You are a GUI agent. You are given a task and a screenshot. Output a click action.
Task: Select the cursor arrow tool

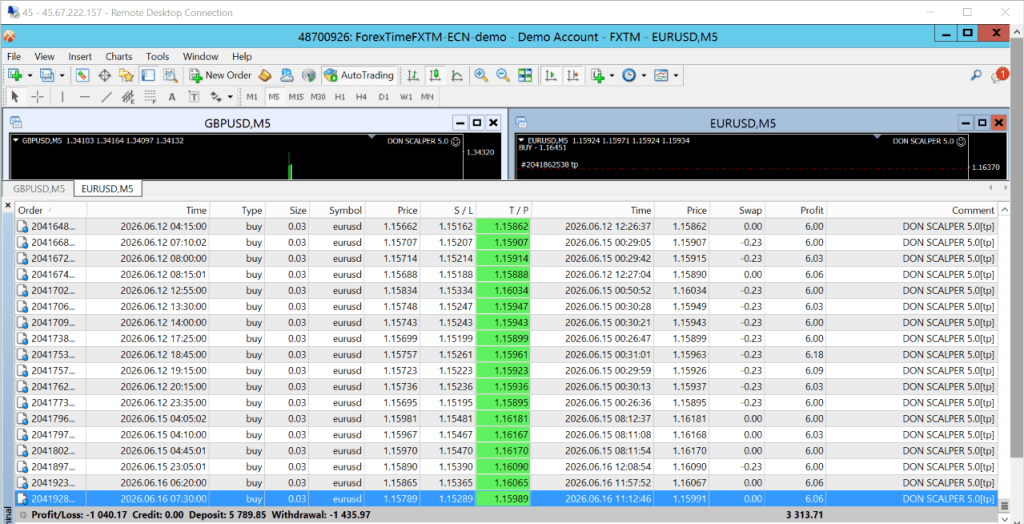tap(16, 97)
